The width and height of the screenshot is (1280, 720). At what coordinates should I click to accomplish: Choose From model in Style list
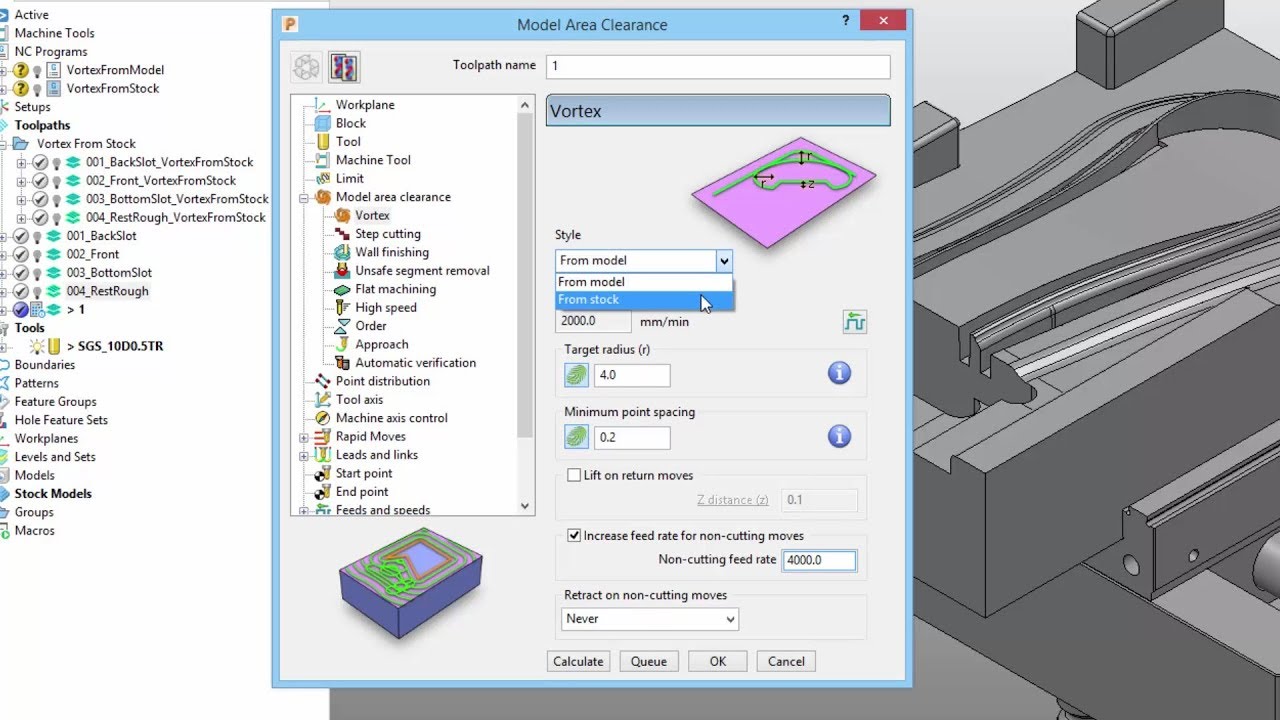pos(644,282)
